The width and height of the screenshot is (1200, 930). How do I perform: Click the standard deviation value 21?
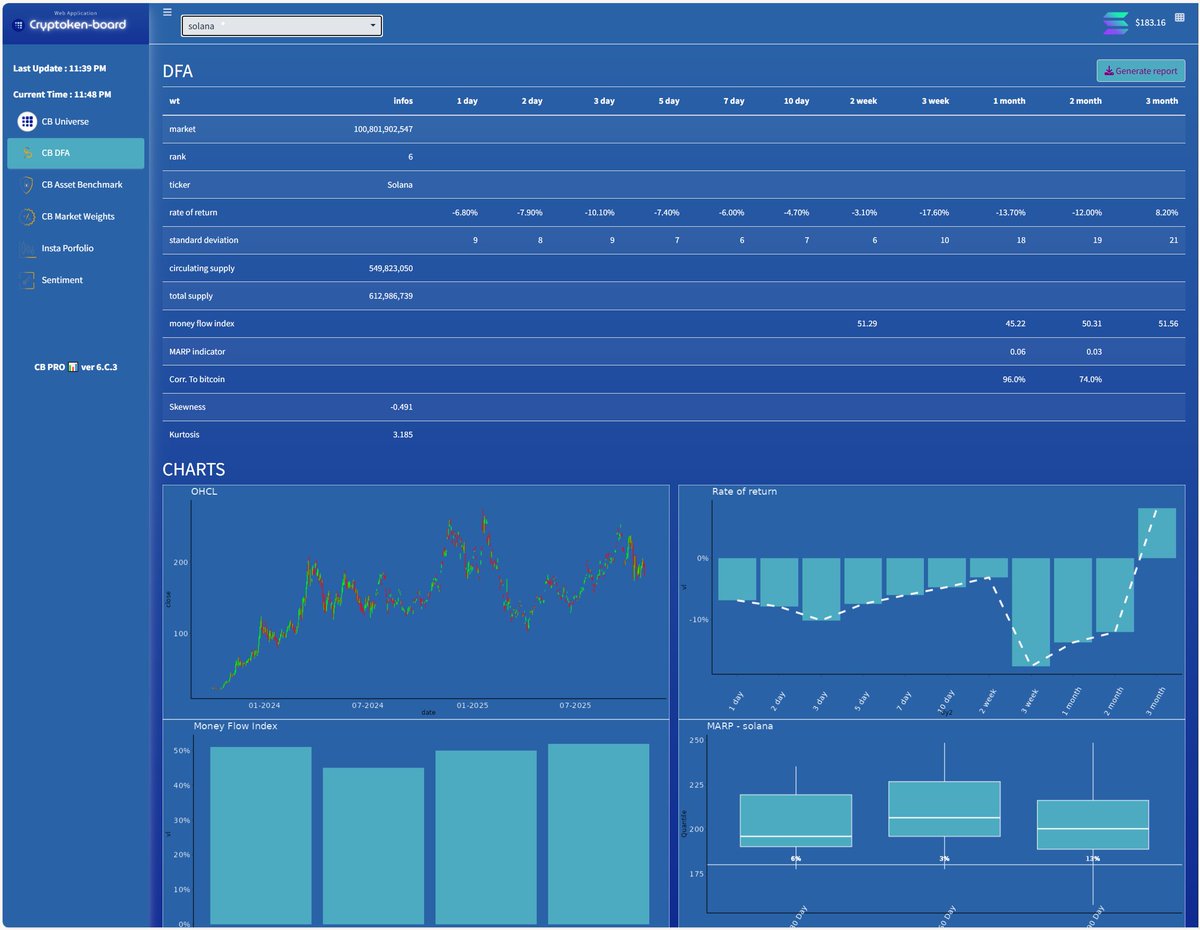1173,241
